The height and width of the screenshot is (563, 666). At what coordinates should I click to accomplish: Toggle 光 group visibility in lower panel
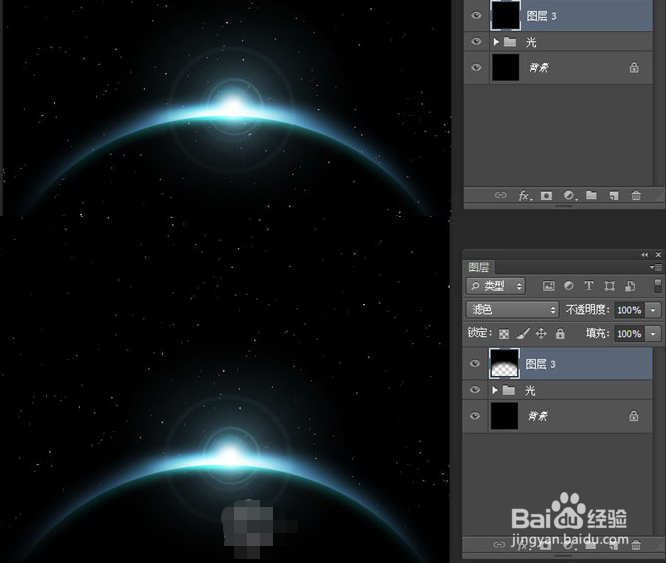click(476, 389)
